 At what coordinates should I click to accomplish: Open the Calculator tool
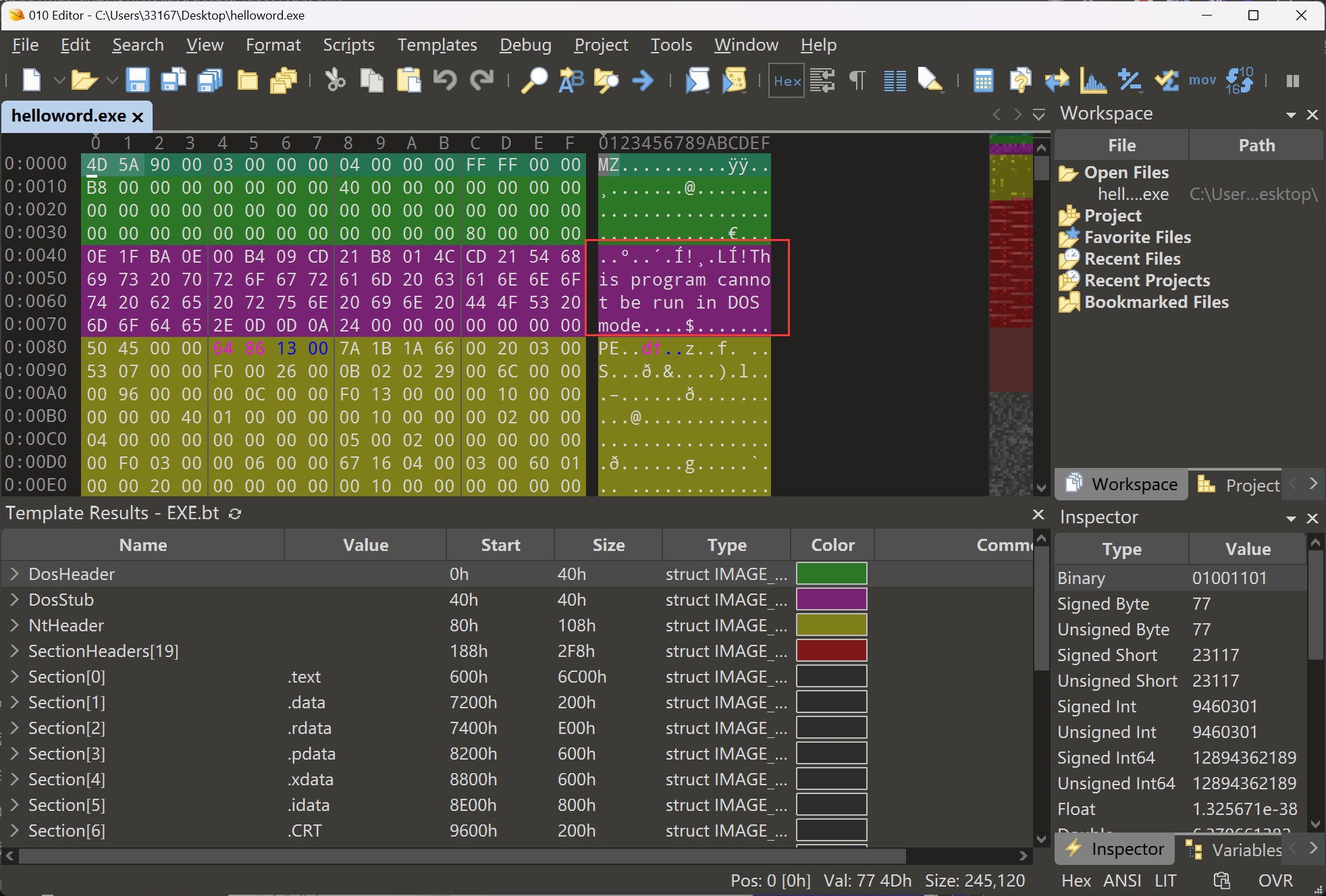[984, 80]
